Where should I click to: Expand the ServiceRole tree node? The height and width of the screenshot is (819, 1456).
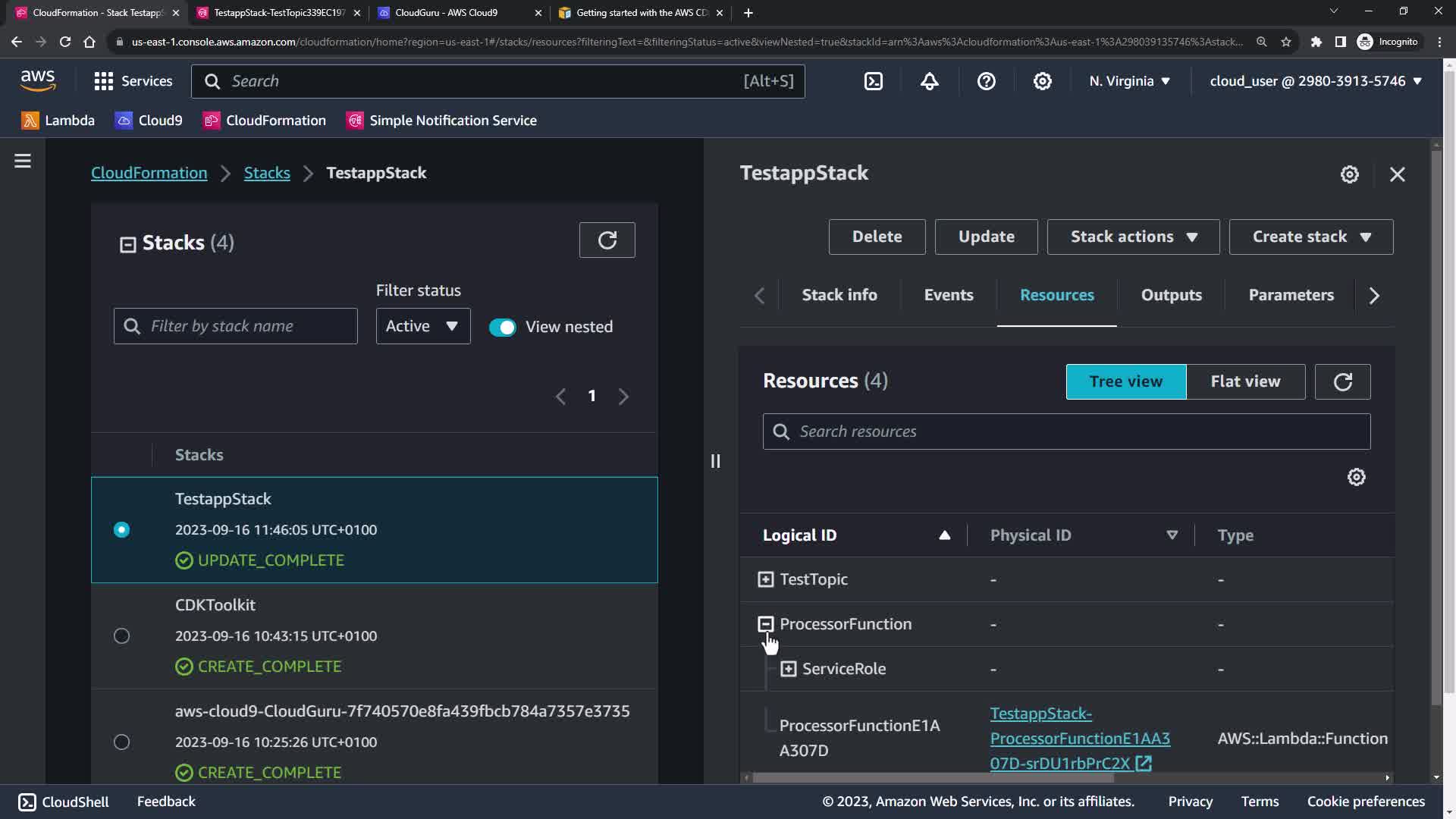point(789,669)
